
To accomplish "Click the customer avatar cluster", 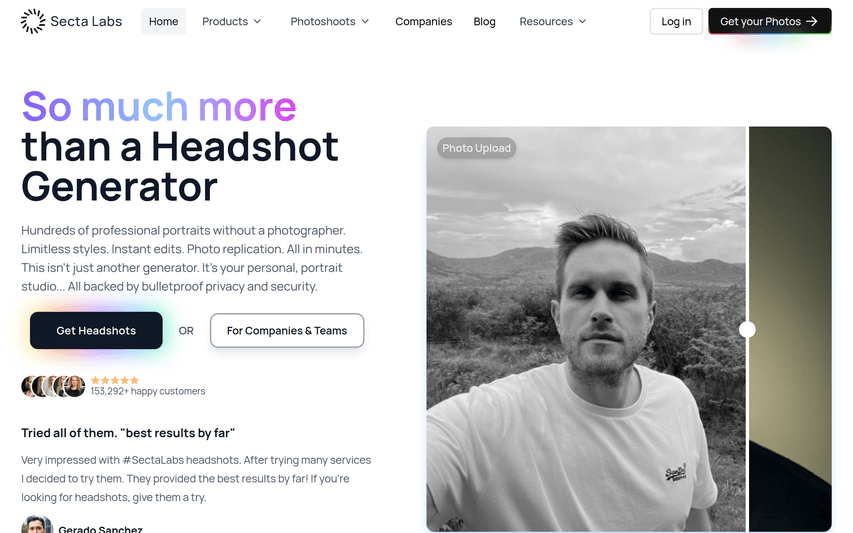I will click(53, 386).
